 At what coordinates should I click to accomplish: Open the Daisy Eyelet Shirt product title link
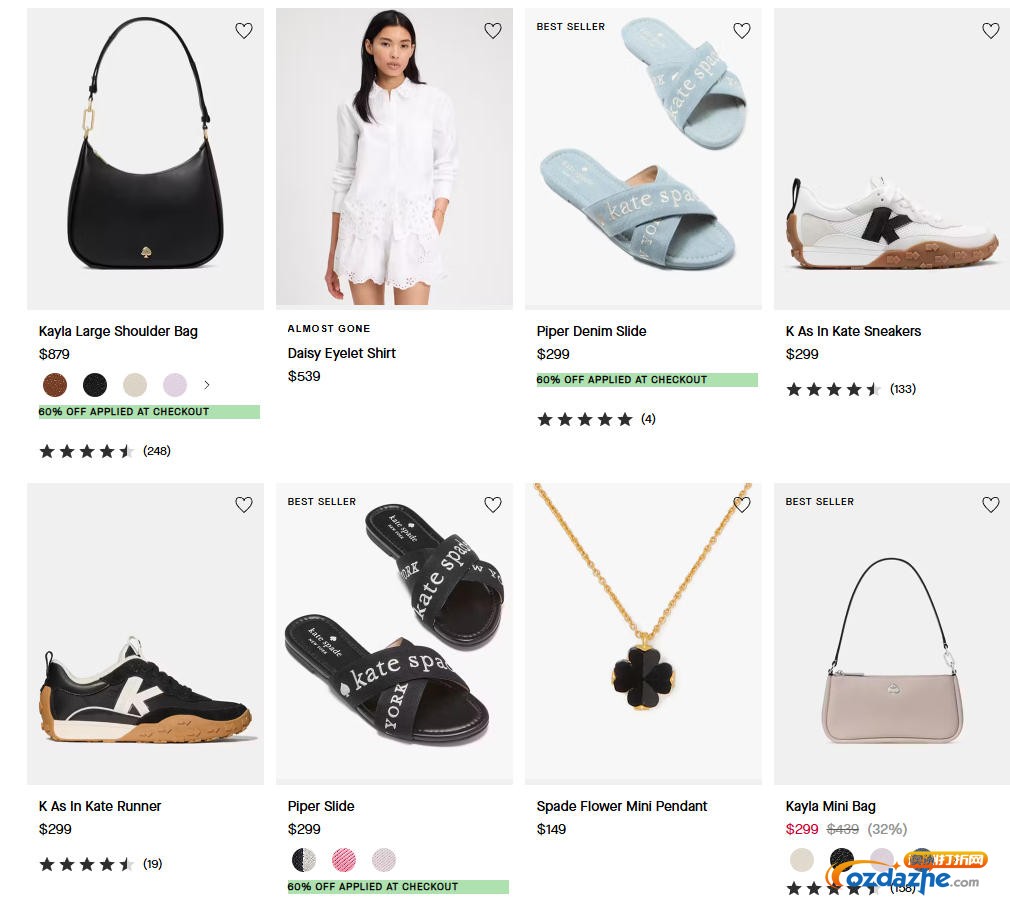click(x=342, y=353)
